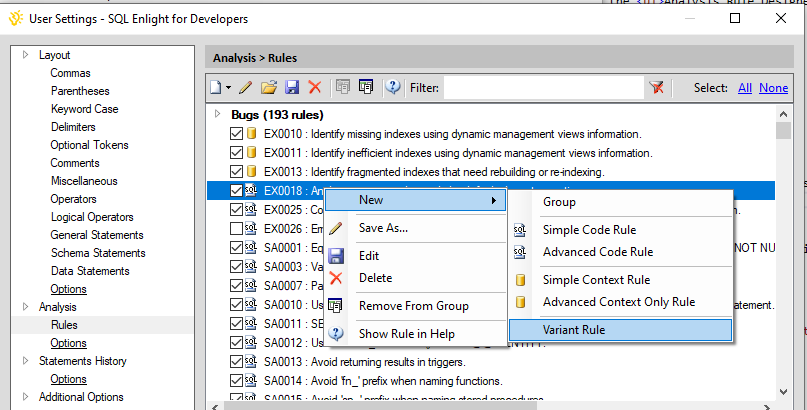Viewport: 807px width, 410px height.
Task: Click the floppy disk Save icon in toolbar
Action: [x=292, y=87]
